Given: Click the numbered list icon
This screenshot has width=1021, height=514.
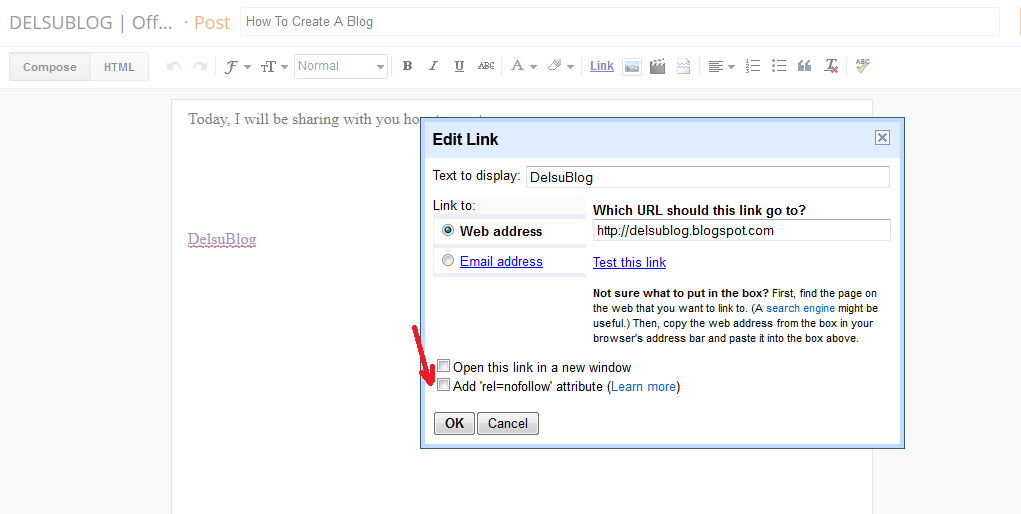Looking at the screenshot, I should pos(753,66).
